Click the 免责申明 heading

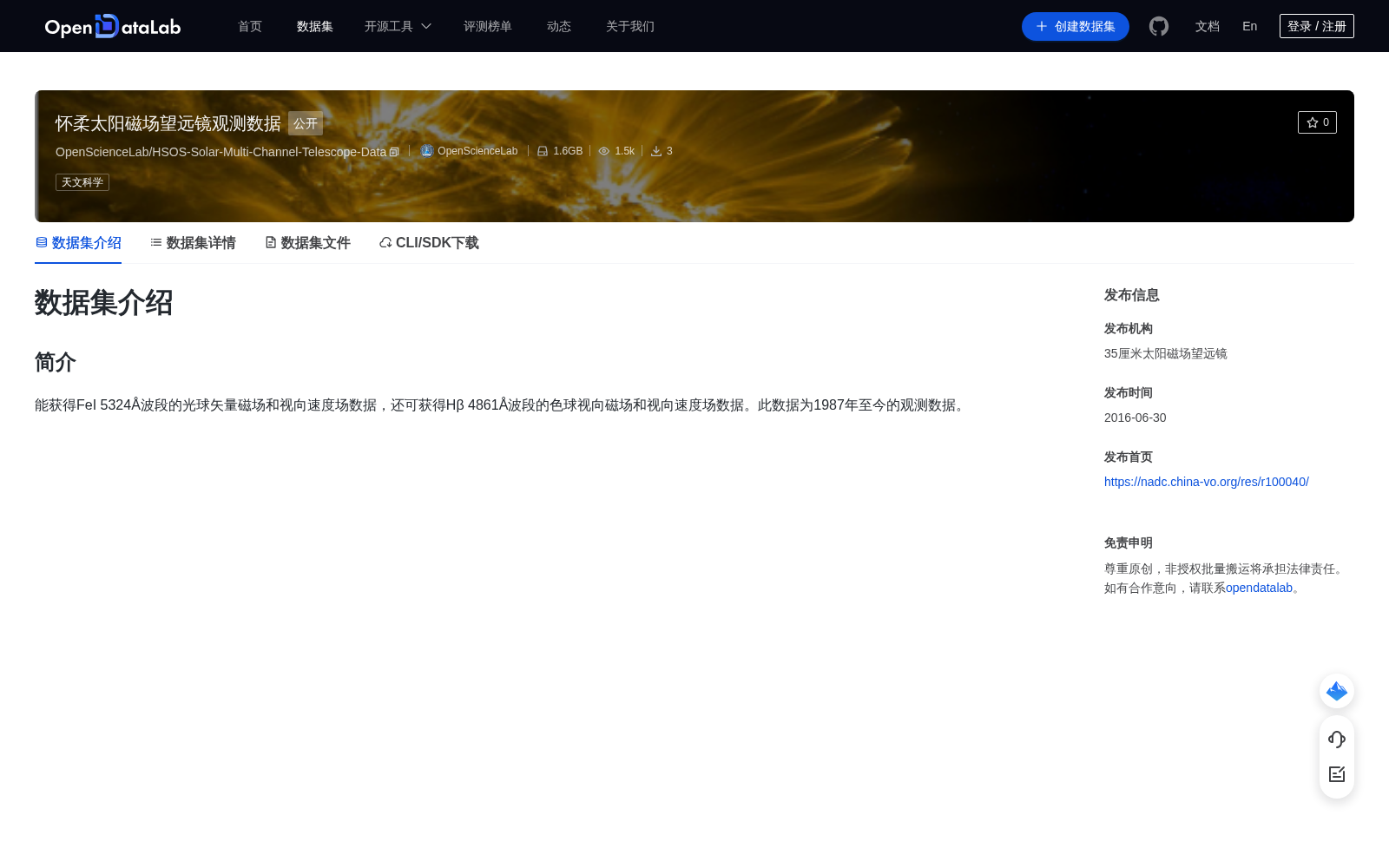click(1129, 542)
